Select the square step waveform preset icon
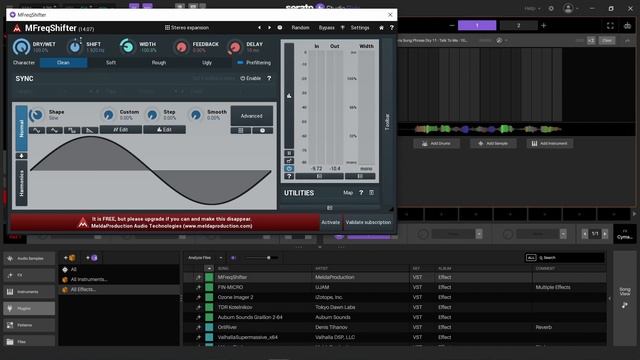Screen dimensions: 640x360 [72, 130]
